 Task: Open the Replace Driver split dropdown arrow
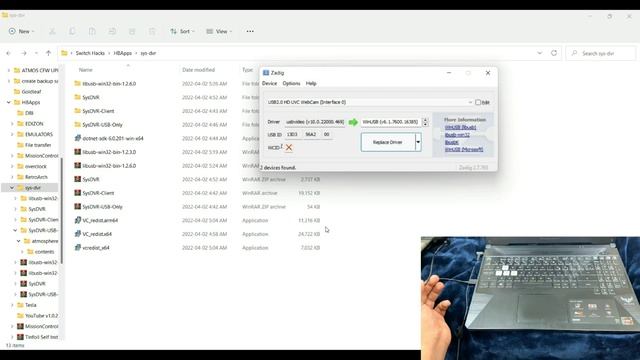point(418,142)
